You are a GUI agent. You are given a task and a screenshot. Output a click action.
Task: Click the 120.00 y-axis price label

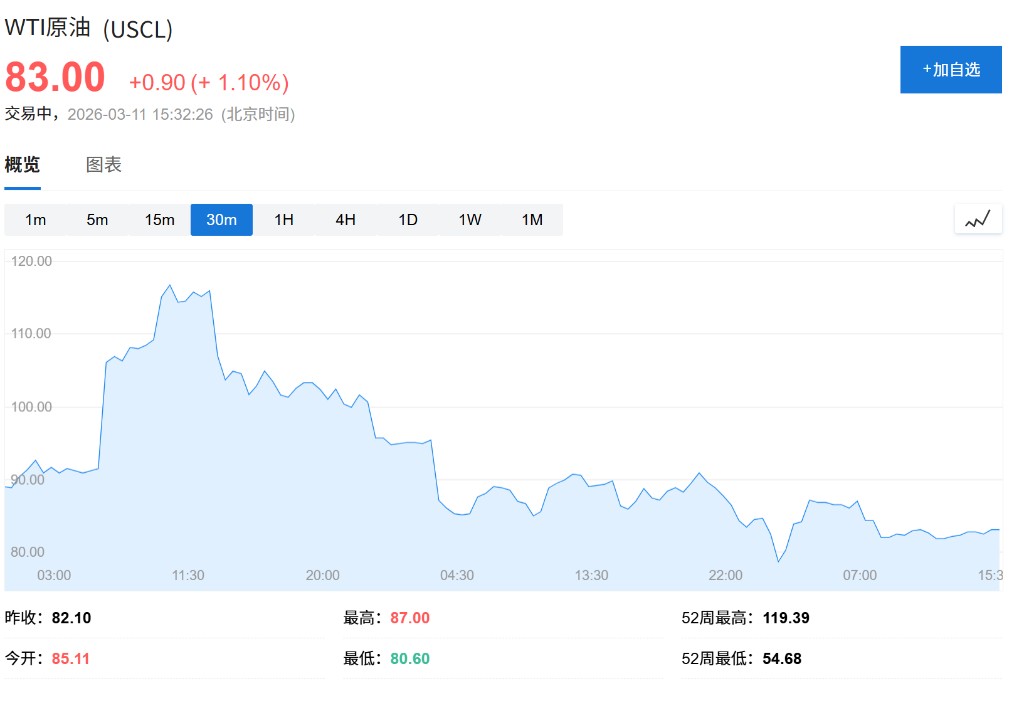[31, 261]
